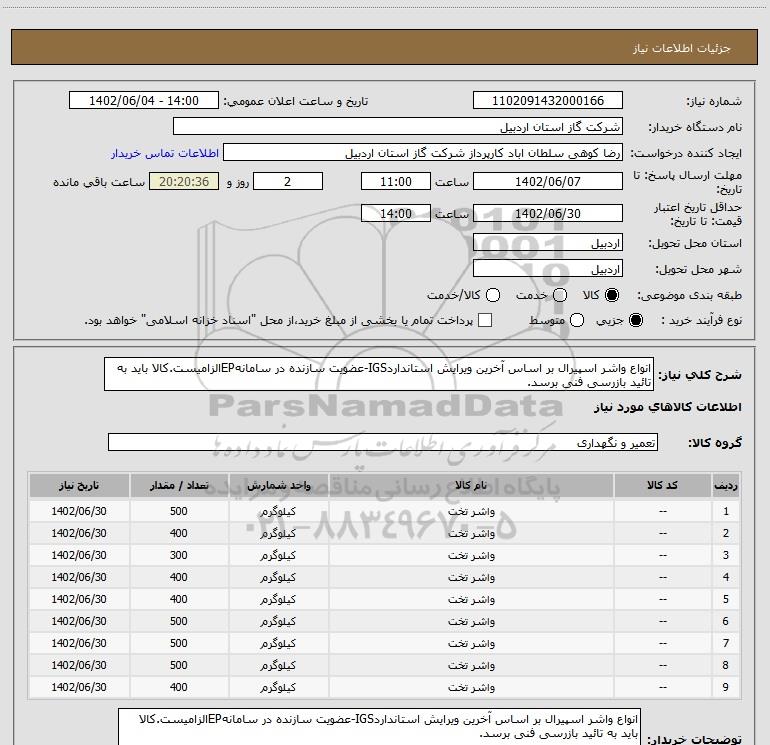770x745 pixels.
Task: Toggle the اسناد خزانه اسلامی payment checkbox
Action: 485,320
